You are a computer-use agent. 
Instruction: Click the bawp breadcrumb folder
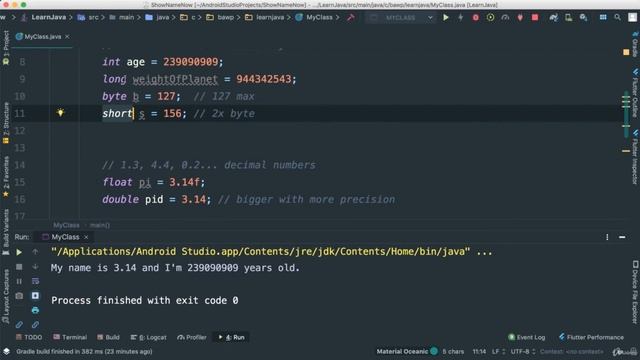[x=220, y=18]
